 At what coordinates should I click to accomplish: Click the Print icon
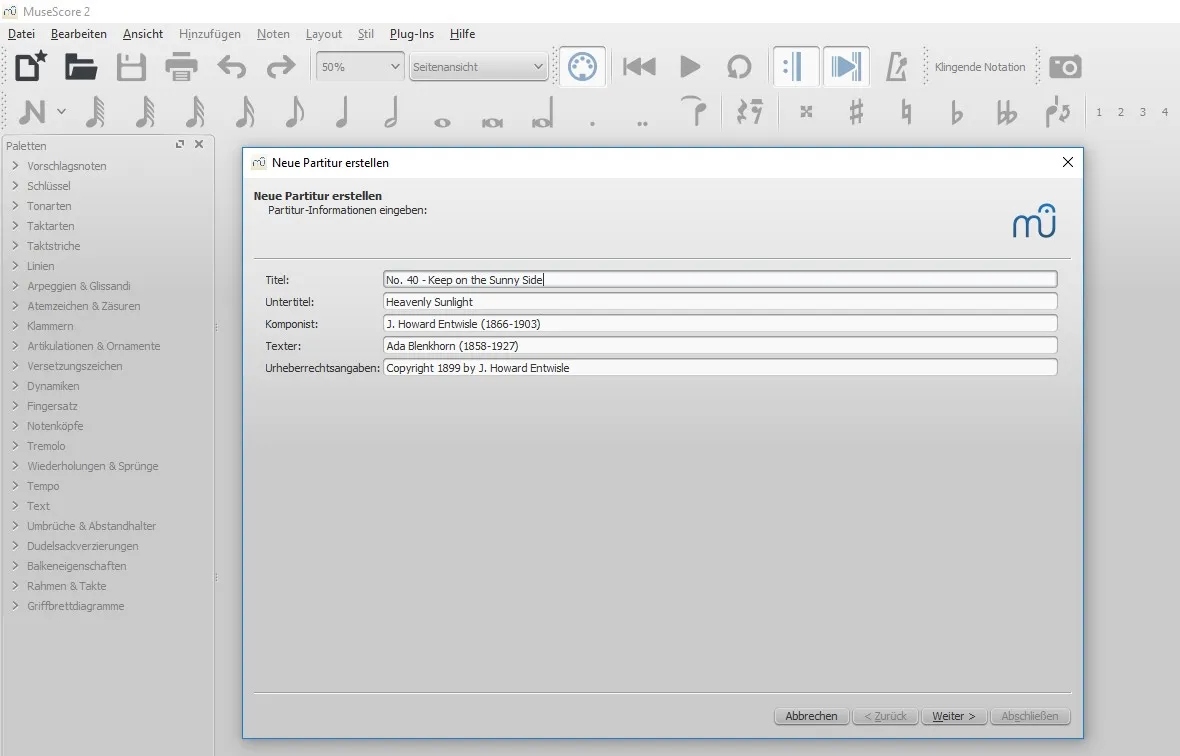[181, 67]
